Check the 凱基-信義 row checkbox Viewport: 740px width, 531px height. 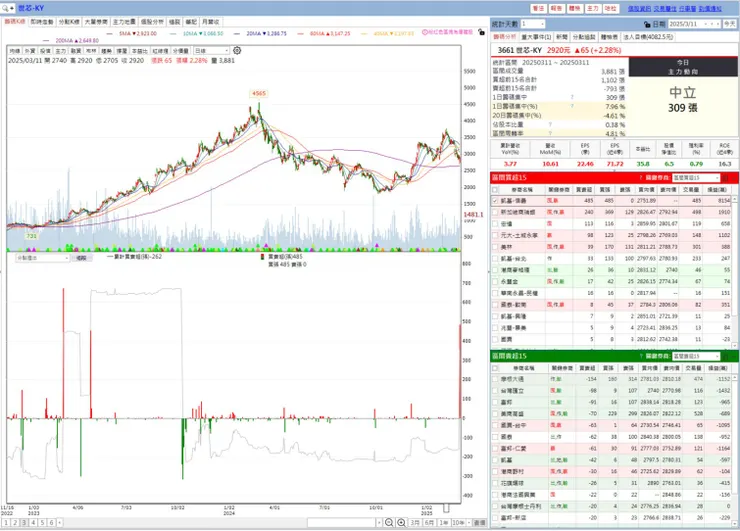click(x=495, y=201)
